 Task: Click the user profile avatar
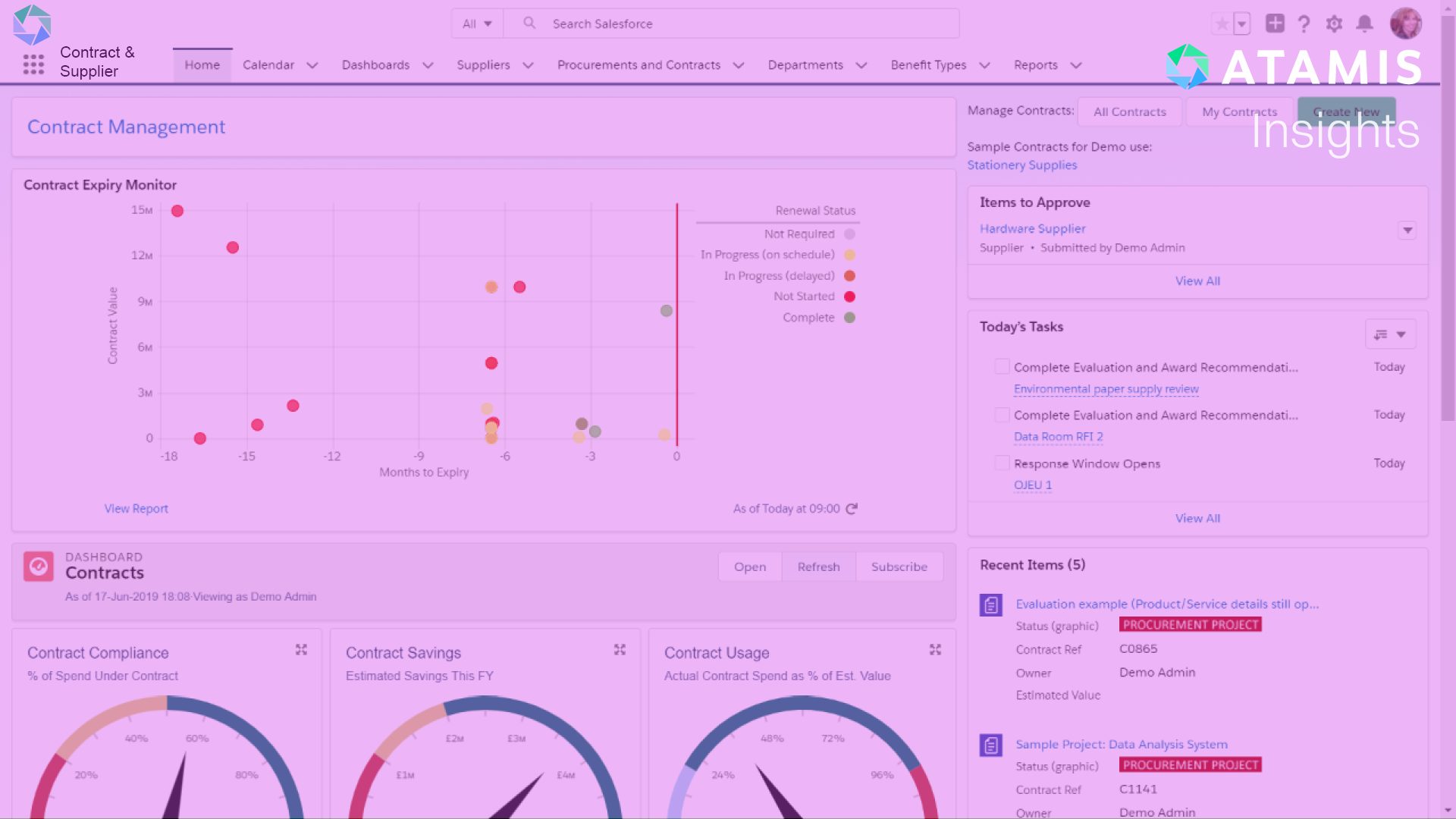pos(1405,24)
